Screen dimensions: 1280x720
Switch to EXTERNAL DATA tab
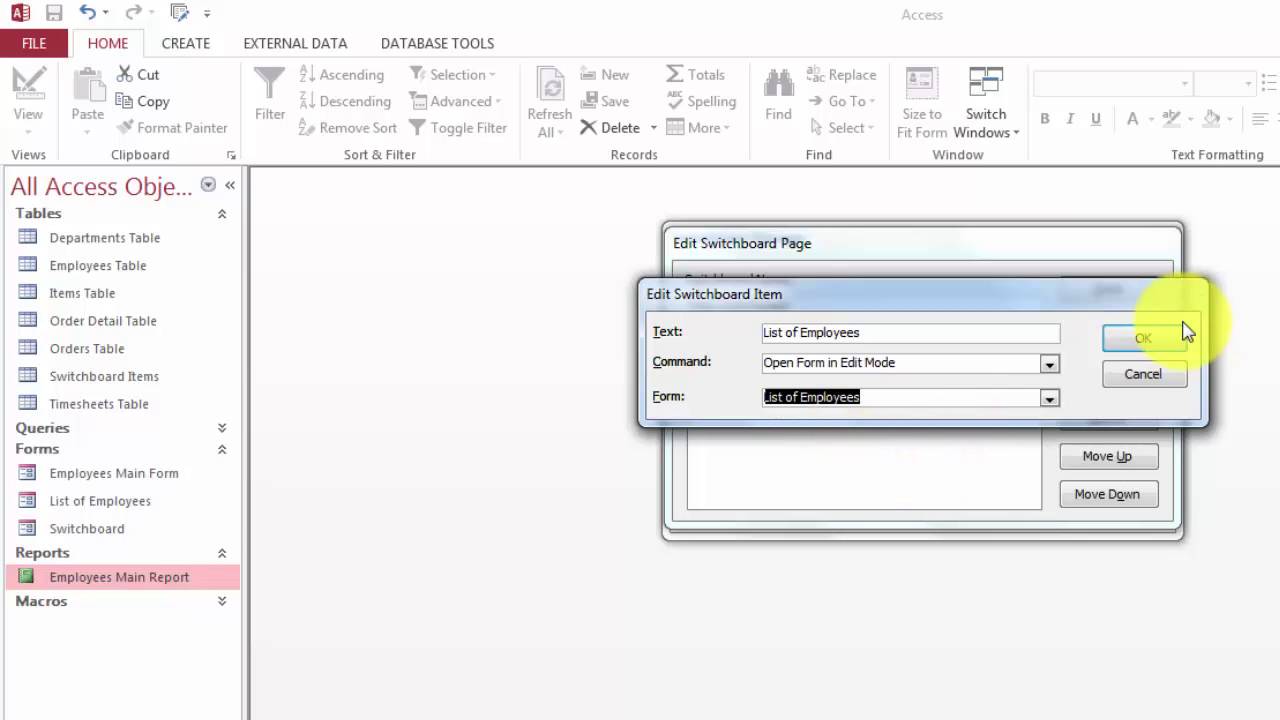click(x=295, y=43)
